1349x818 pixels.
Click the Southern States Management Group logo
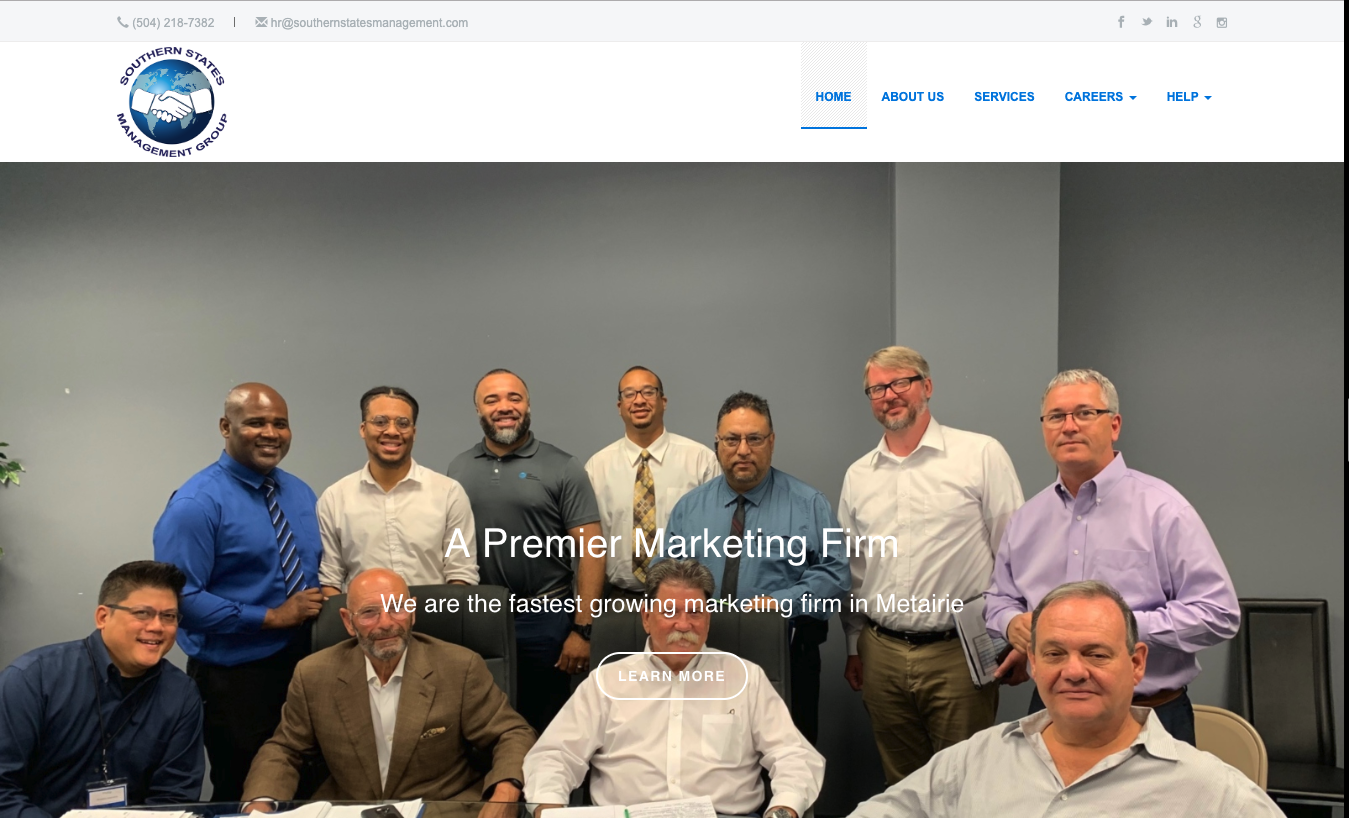tap(172, 102)
